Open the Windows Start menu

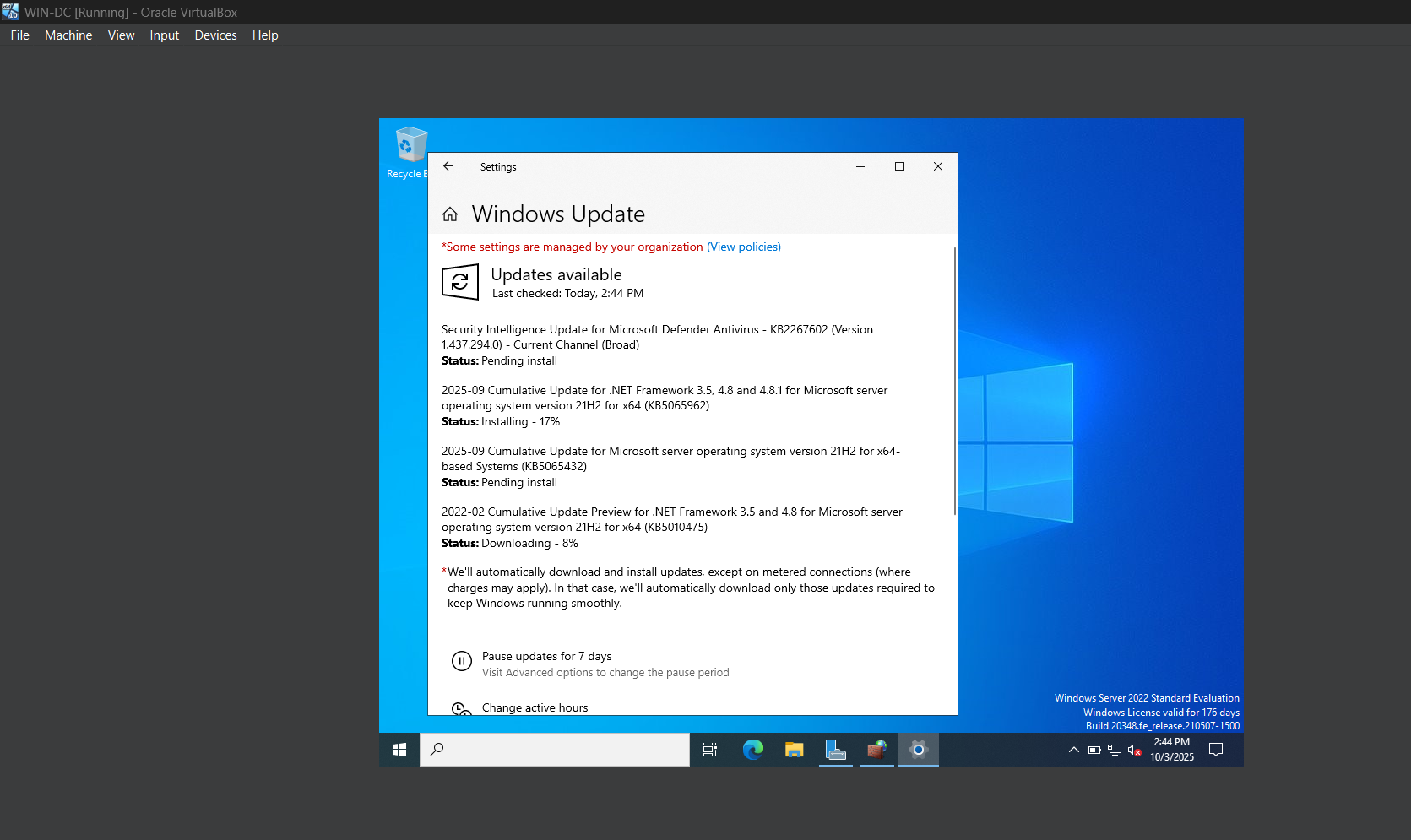[x=399, y=750]
